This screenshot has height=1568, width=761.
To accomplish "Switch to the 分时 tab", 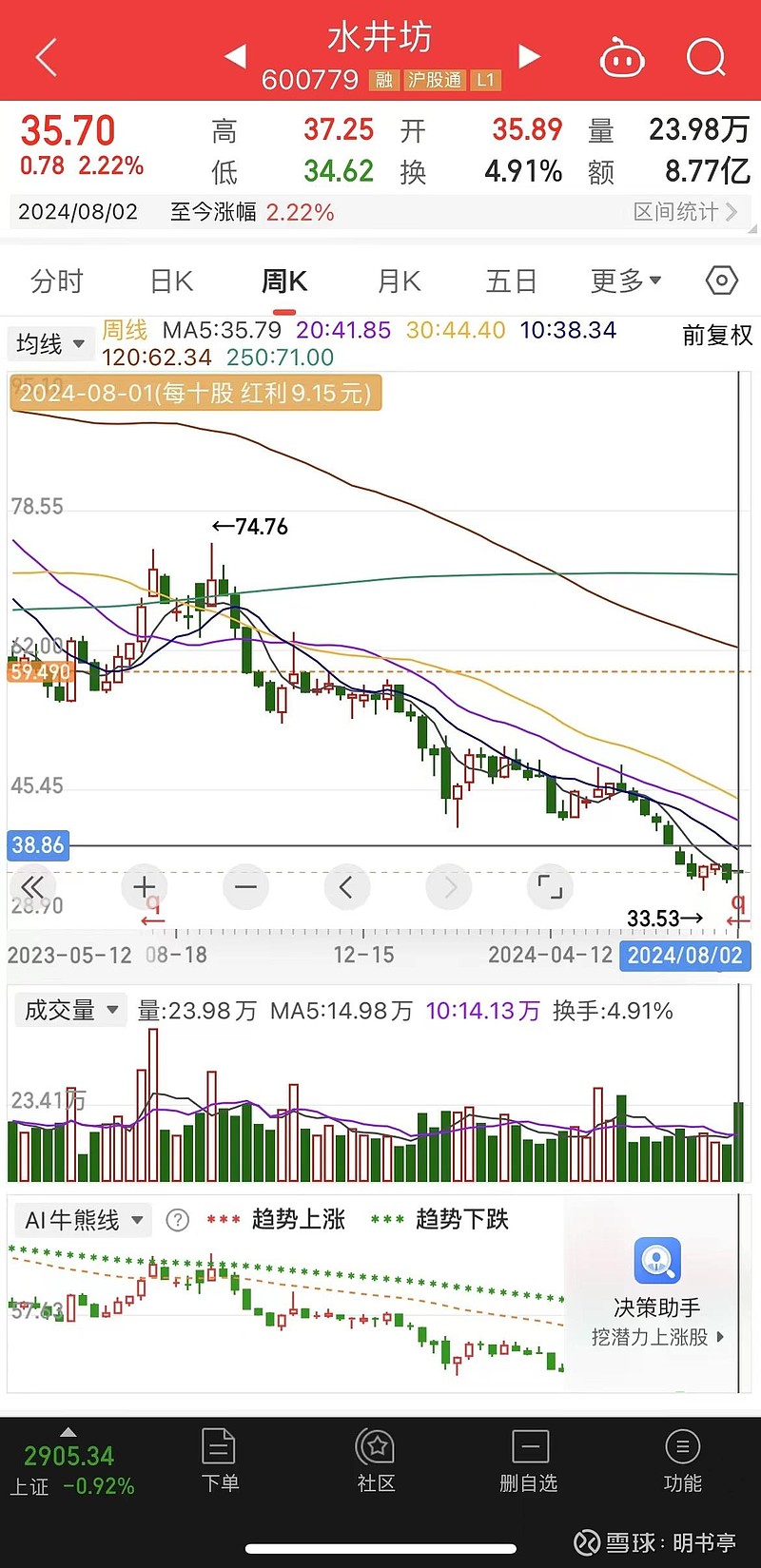I will pos(57,281).
